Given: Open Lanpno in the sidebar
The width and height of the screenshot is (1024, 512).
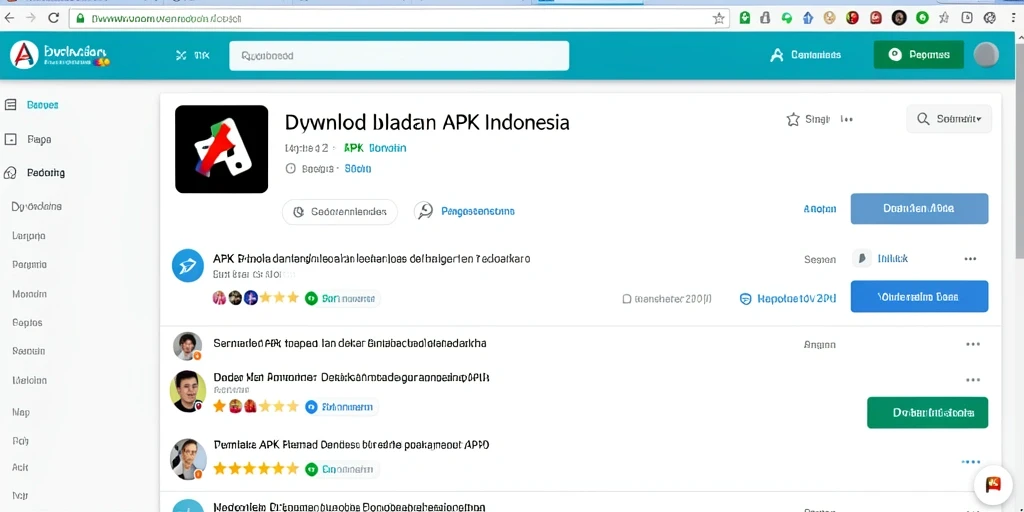Looking at the screenshot, I should (29, 236).
